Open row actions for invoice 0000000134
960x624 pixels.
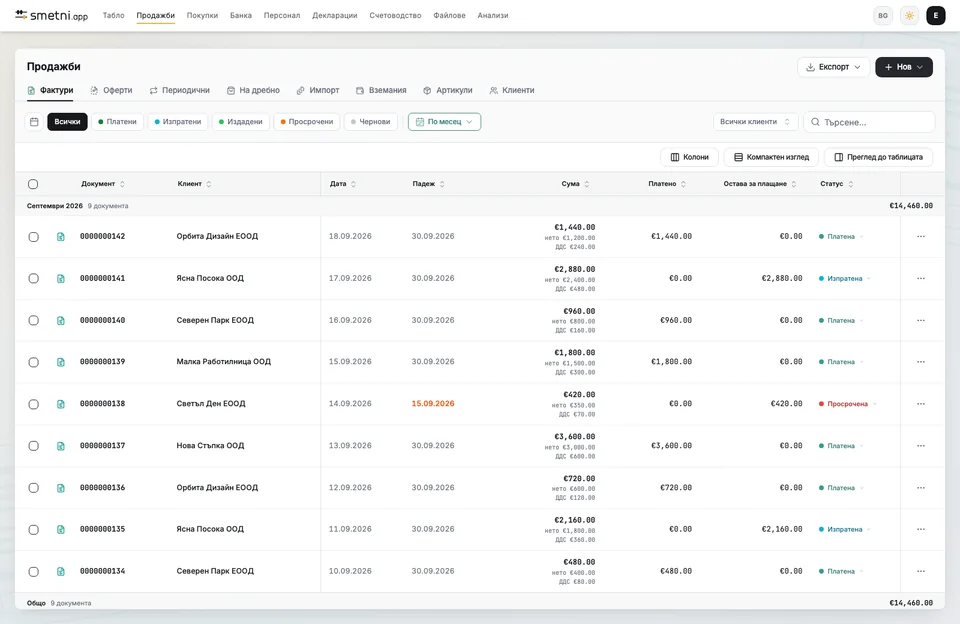[x=921, y=571]
